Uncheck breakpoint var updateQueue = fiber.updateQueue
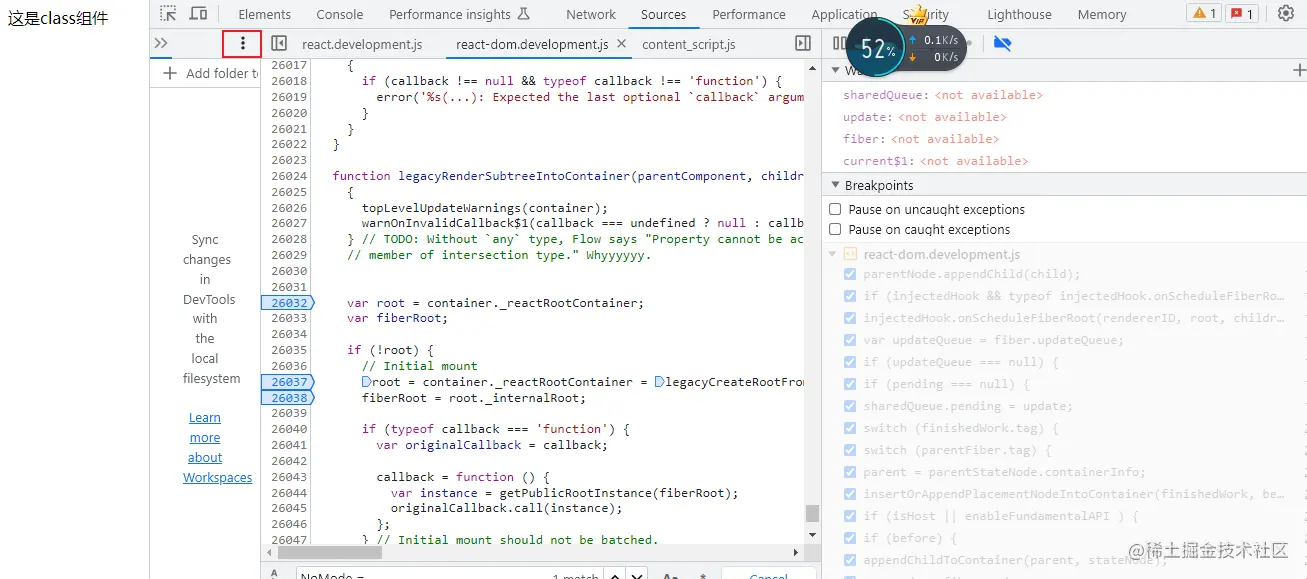This screenshot has width=1307, height=579. (x=850, y=340)
